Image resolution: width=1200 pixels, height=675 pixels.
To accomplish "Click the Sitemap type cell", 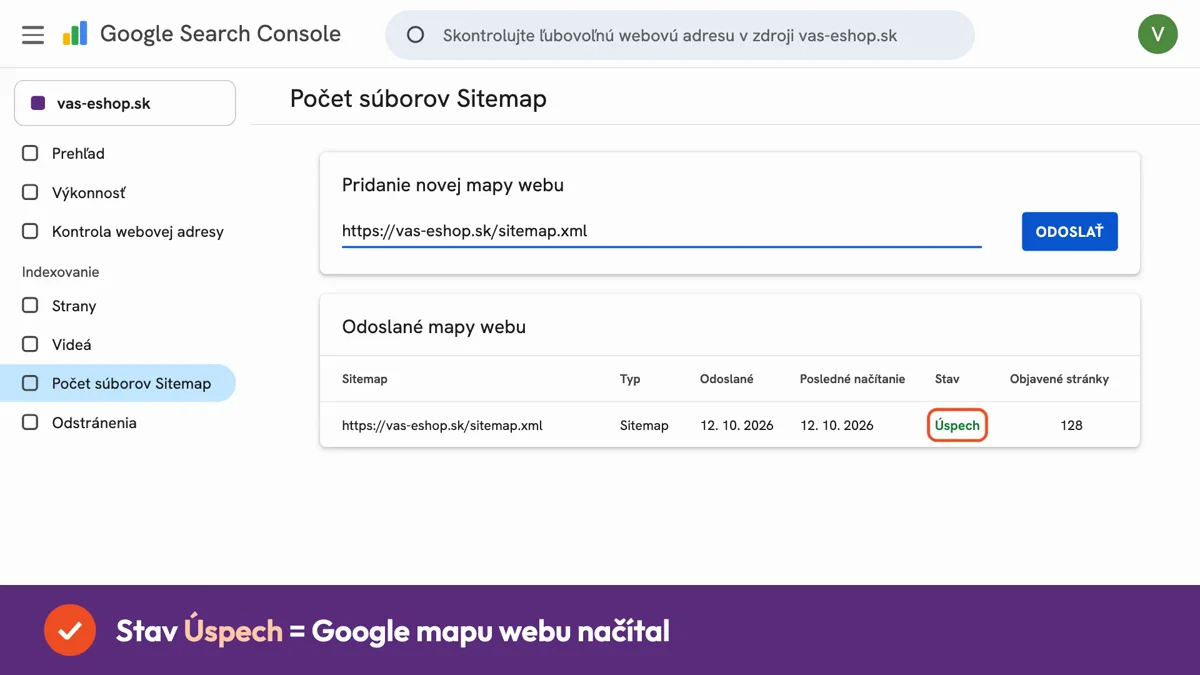I will [644, 425].
